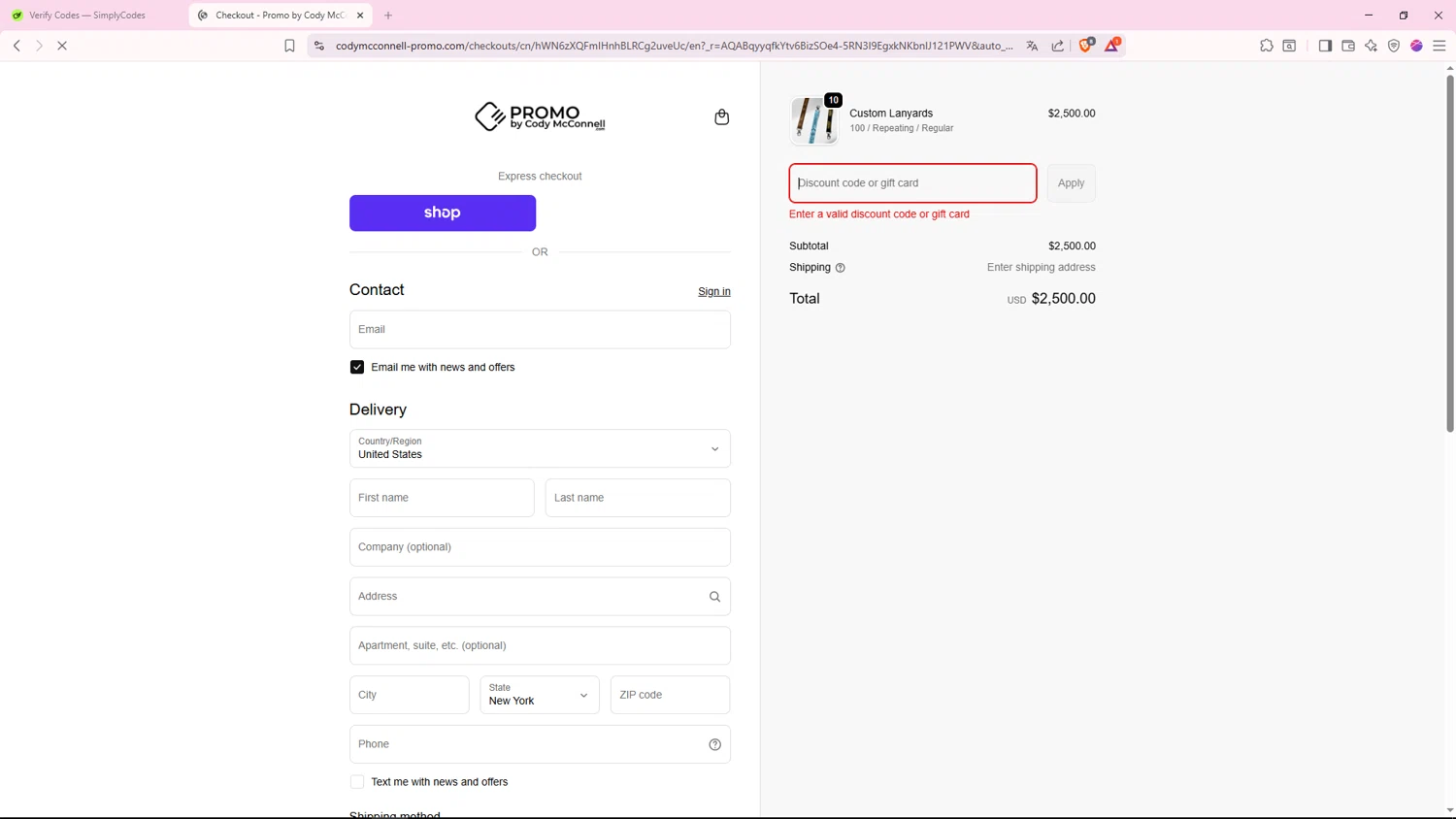
Task: Click the Apply discount button
Action: pyautogui.click(x=1071, y=183)
